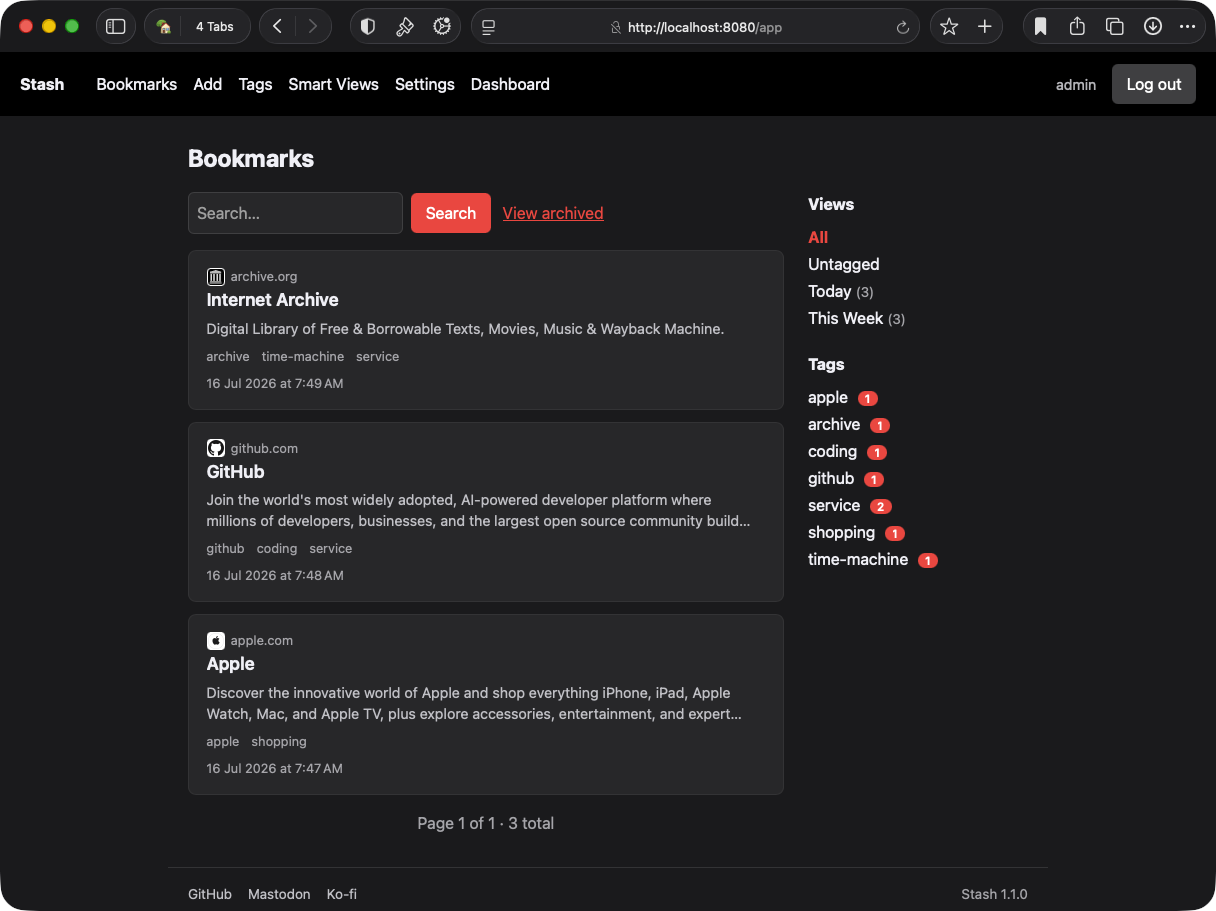Open the Settings nav item
The height and width of the screenshot is (911, 1216).
point(425,84)
